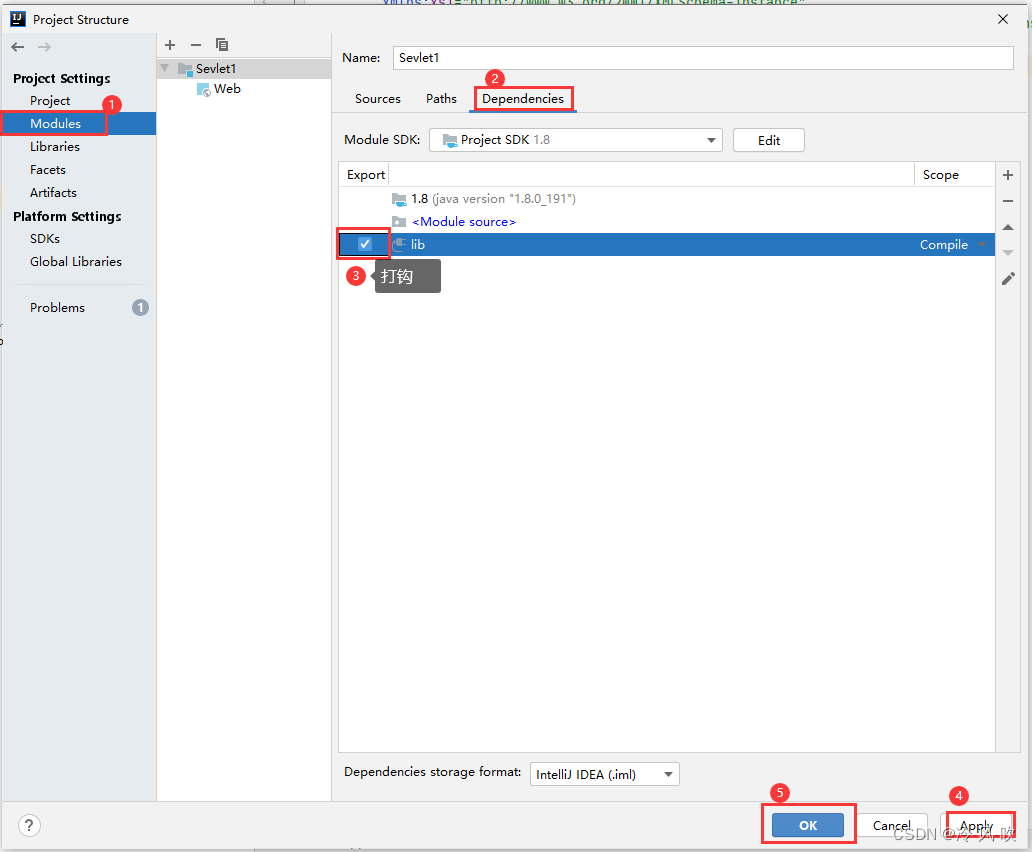Click the Edit SDK button
This screenshot has height=852, width=1032.
(769, 140)
